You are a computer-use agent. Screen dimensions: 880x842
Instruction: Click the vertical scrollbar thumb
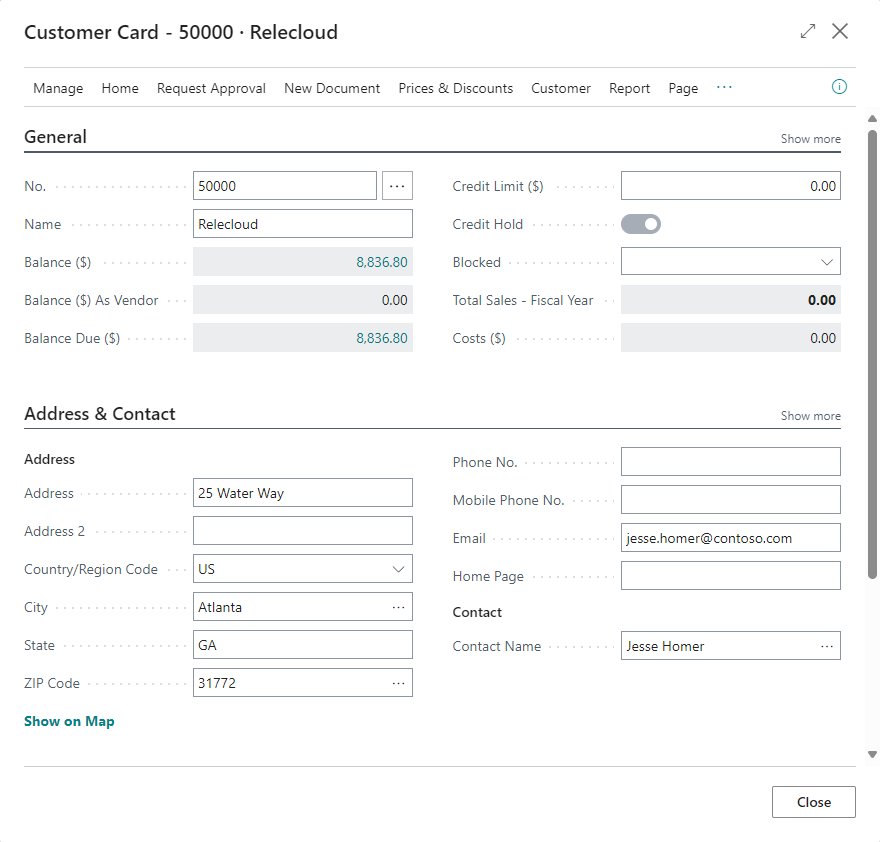pyautogui.click(x=872, y=354)
